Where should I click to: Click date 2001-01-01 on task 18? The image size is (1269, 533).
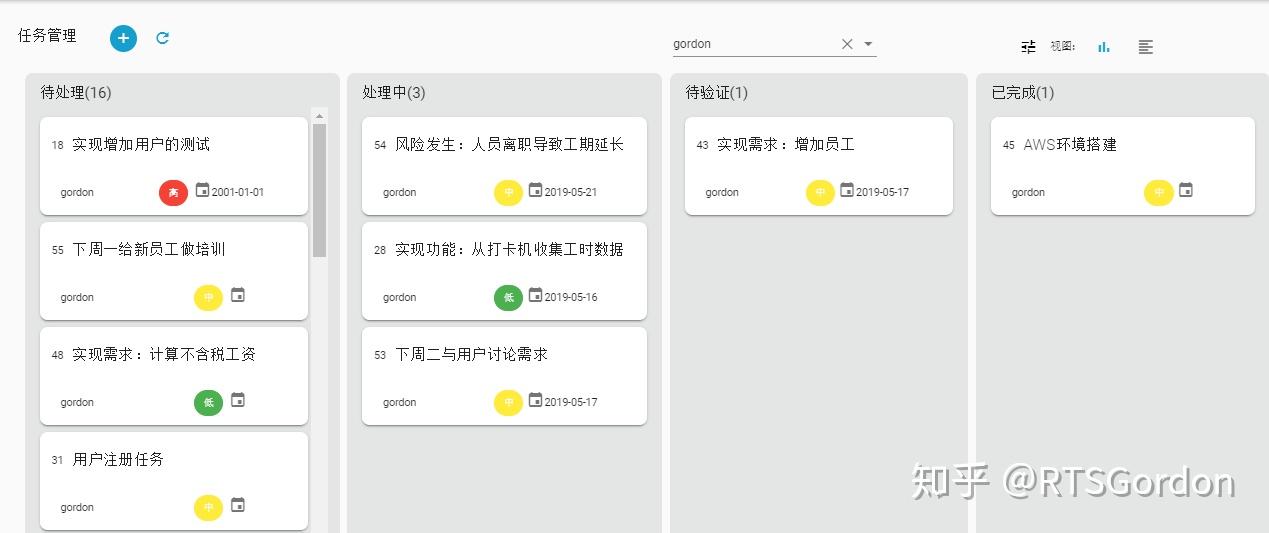238,192
